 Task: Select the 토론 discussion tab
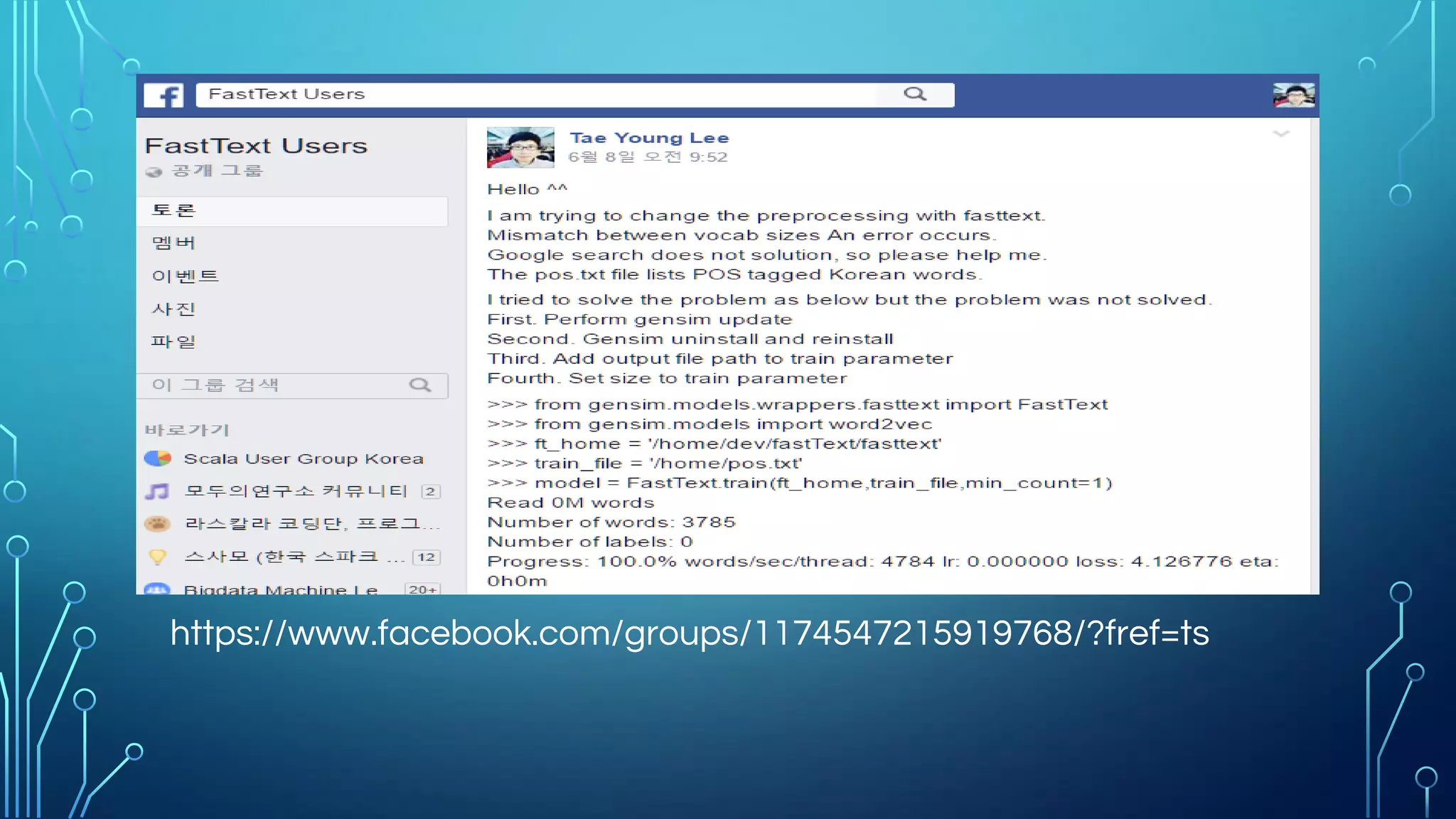(x=173, y=210)
